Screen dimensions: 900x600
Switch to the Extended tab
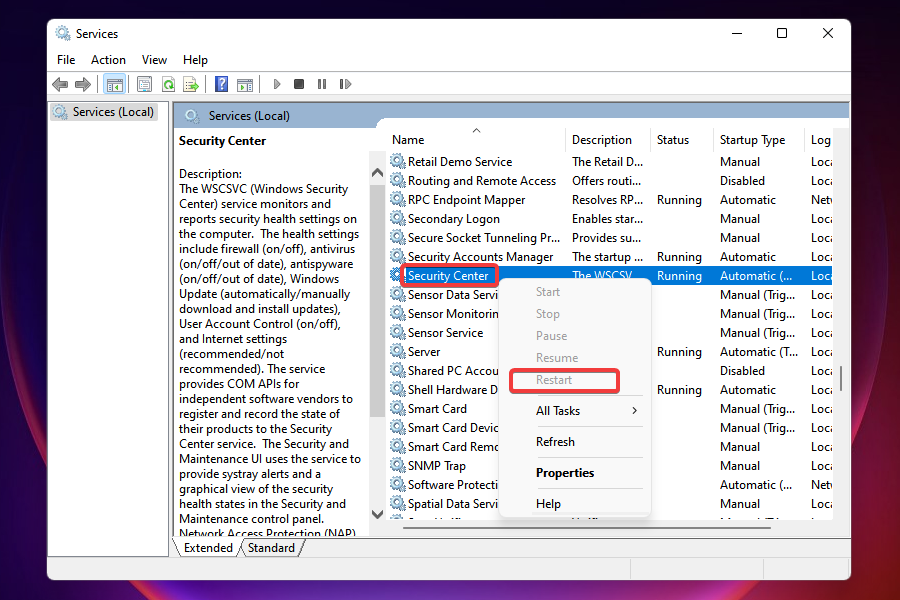click(208, 548)
